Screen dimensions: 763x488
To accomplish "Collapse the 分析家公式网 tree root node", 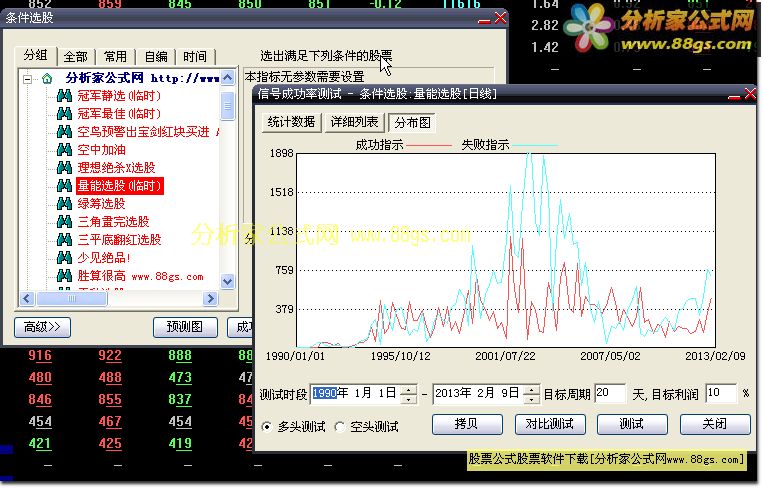I will pyautogui.click(x=28, y=78).
